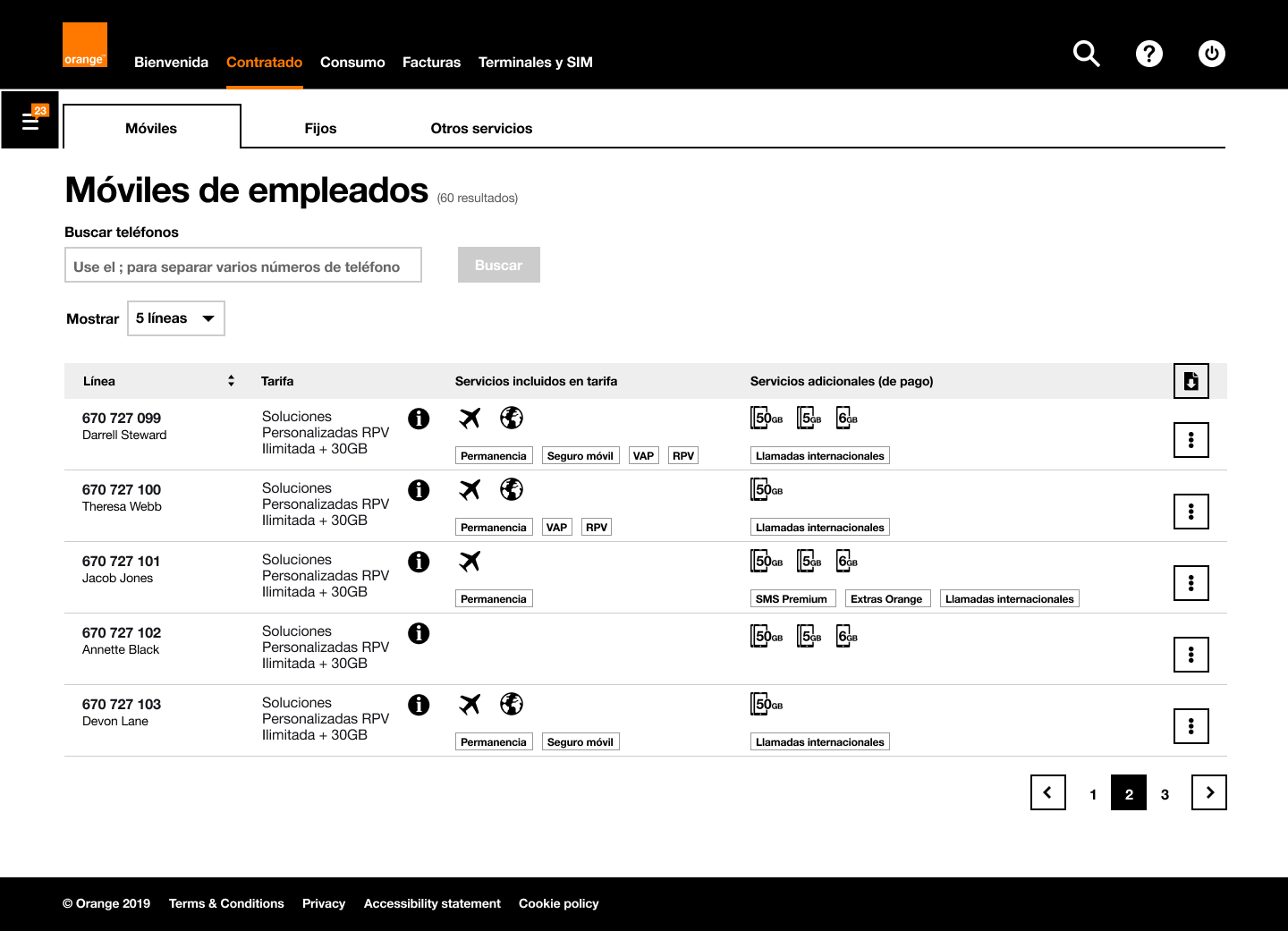Click the Buscar button
The width and height of the screenshot is (1288, 931).
coord(498,265)
